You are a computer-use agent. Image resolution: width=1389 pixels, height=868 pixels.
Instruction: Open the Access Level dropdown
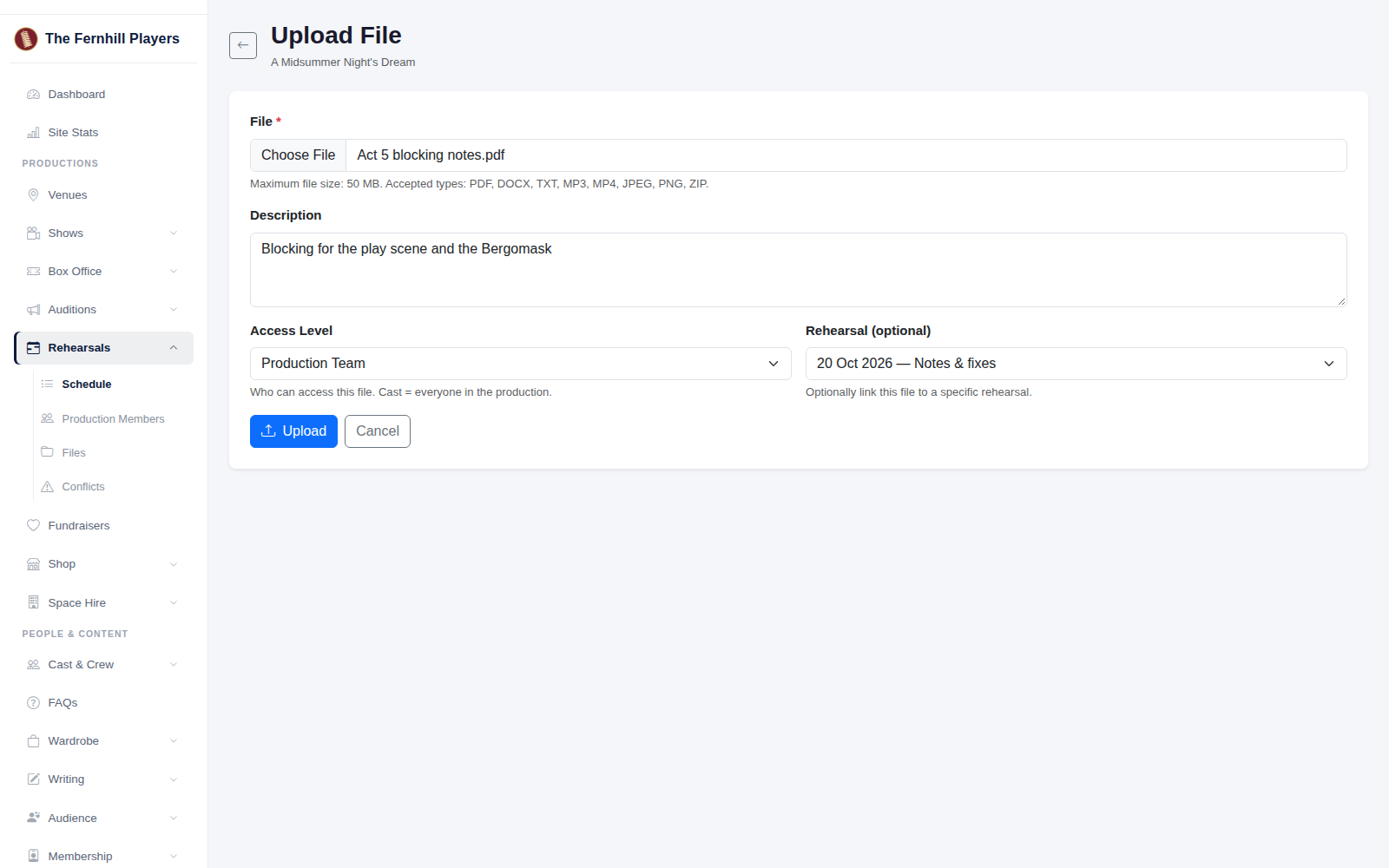(x=521, y=364)
